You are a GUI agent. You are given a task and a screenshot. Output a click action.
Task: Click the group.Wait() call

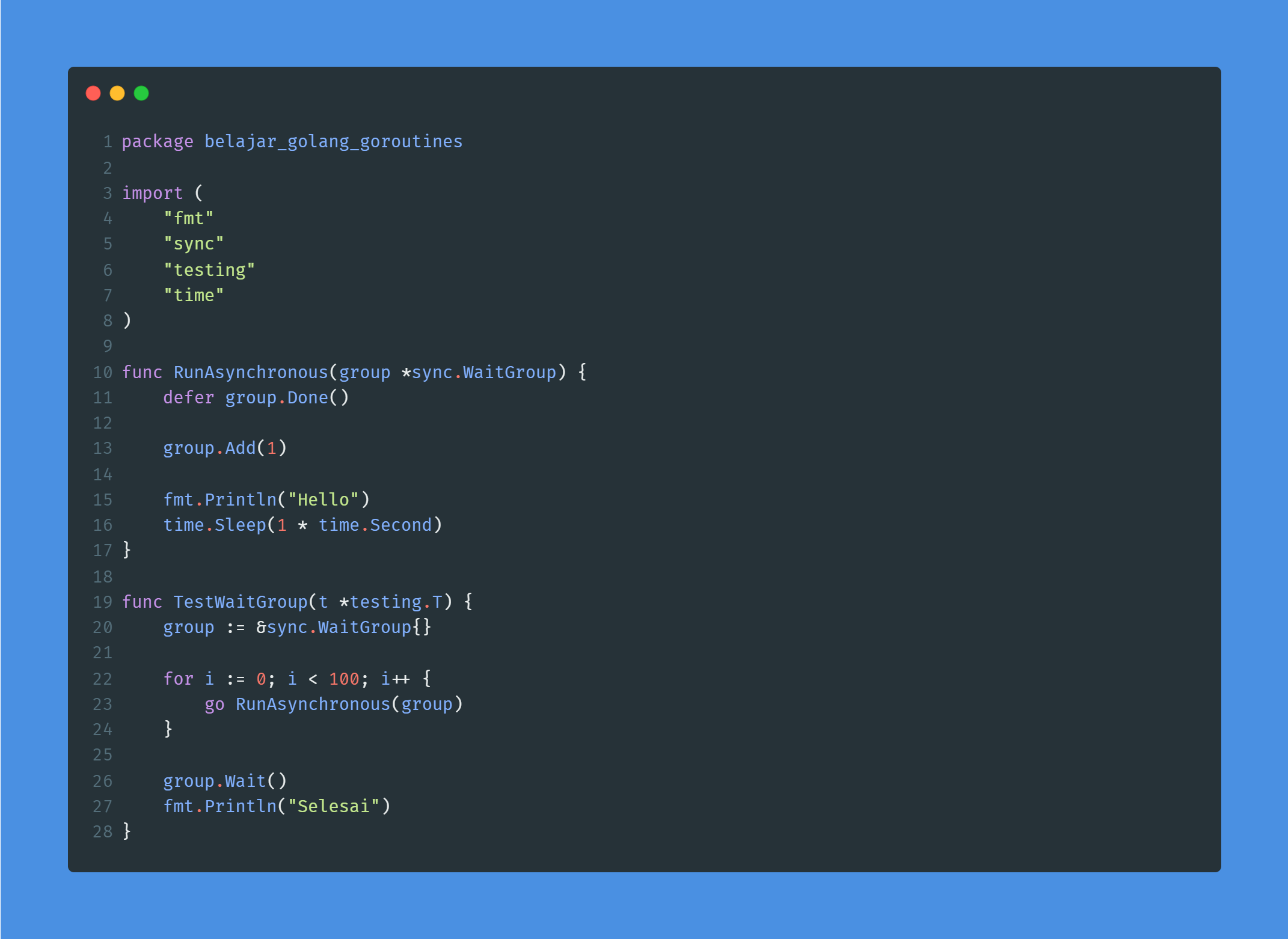pyautogui.click(x=225, y=781)
